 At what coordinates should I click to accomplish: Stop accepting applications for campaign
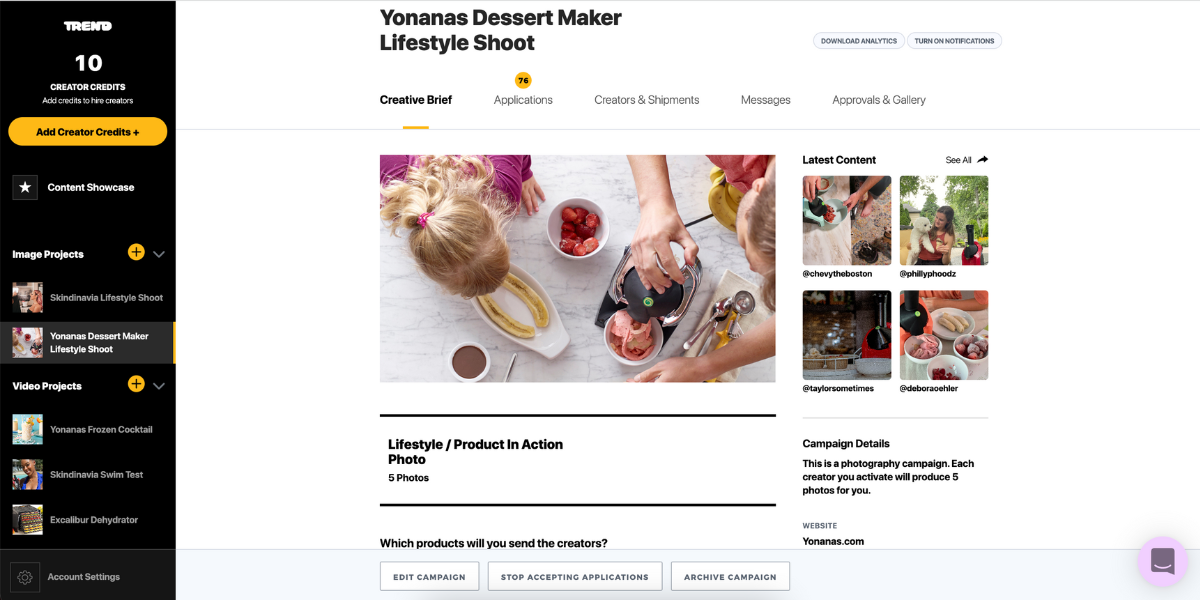tap(575, 577)
